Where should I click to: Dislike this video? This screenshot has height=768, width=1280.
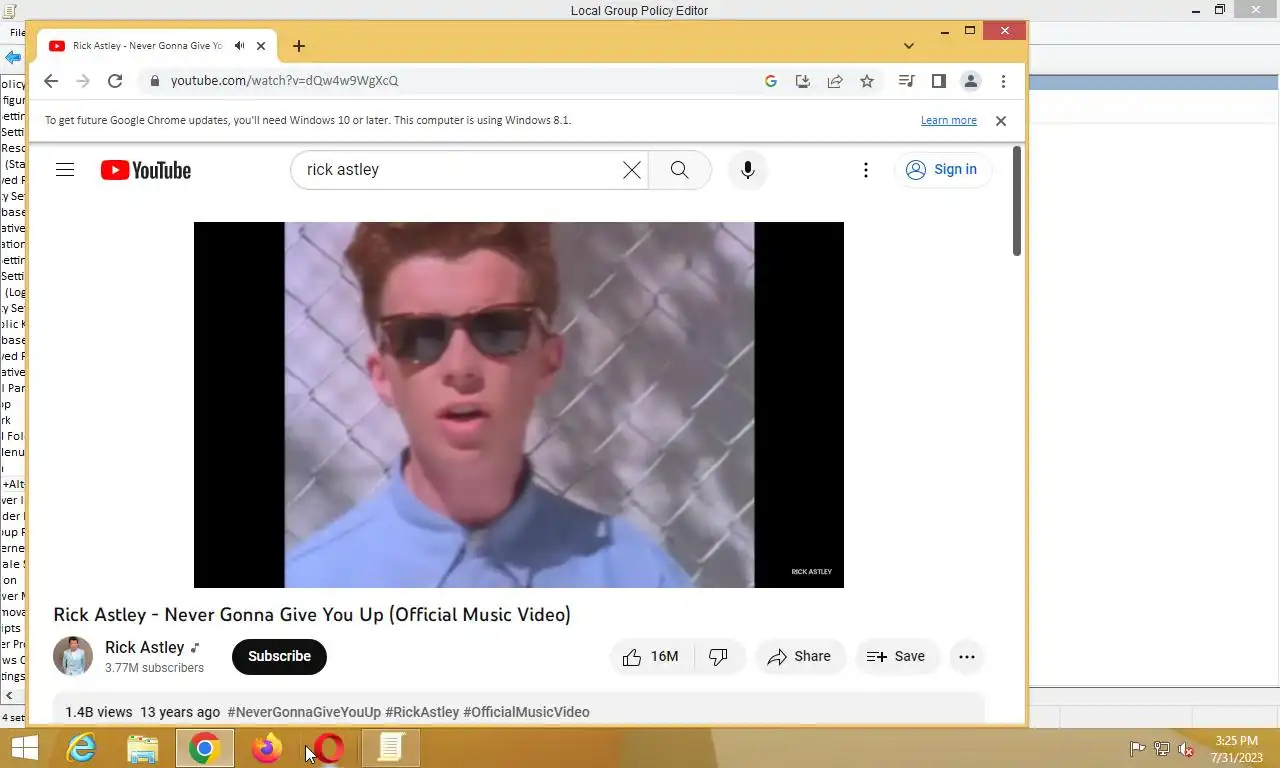719,656
